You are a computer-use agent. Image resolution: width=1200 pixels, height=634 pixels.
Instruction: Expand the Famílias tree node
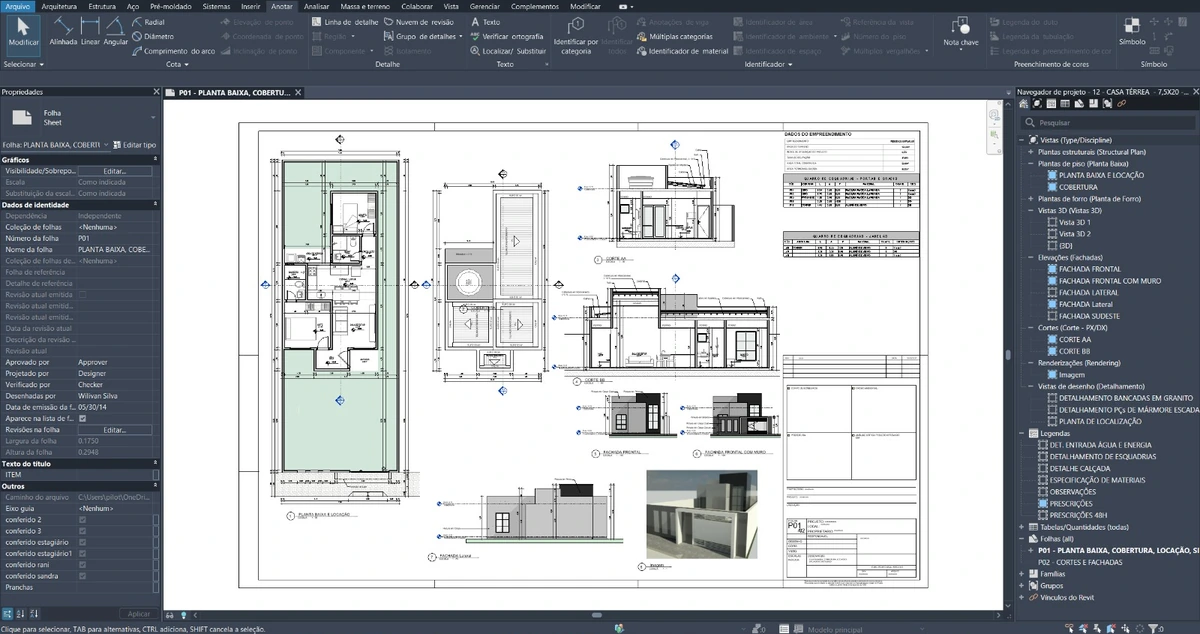point(1021,574)
